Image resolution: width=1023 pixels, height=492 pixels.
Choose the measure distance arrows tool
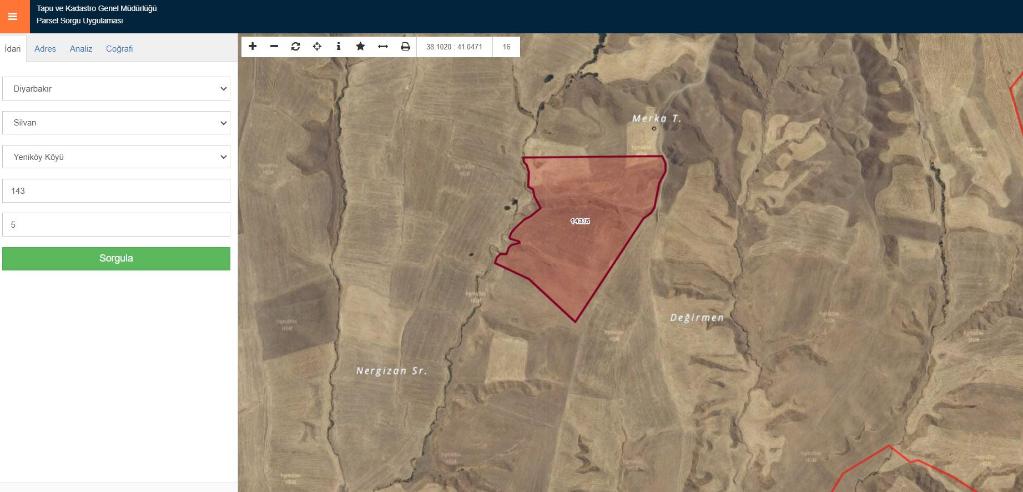tap(382, 46)
